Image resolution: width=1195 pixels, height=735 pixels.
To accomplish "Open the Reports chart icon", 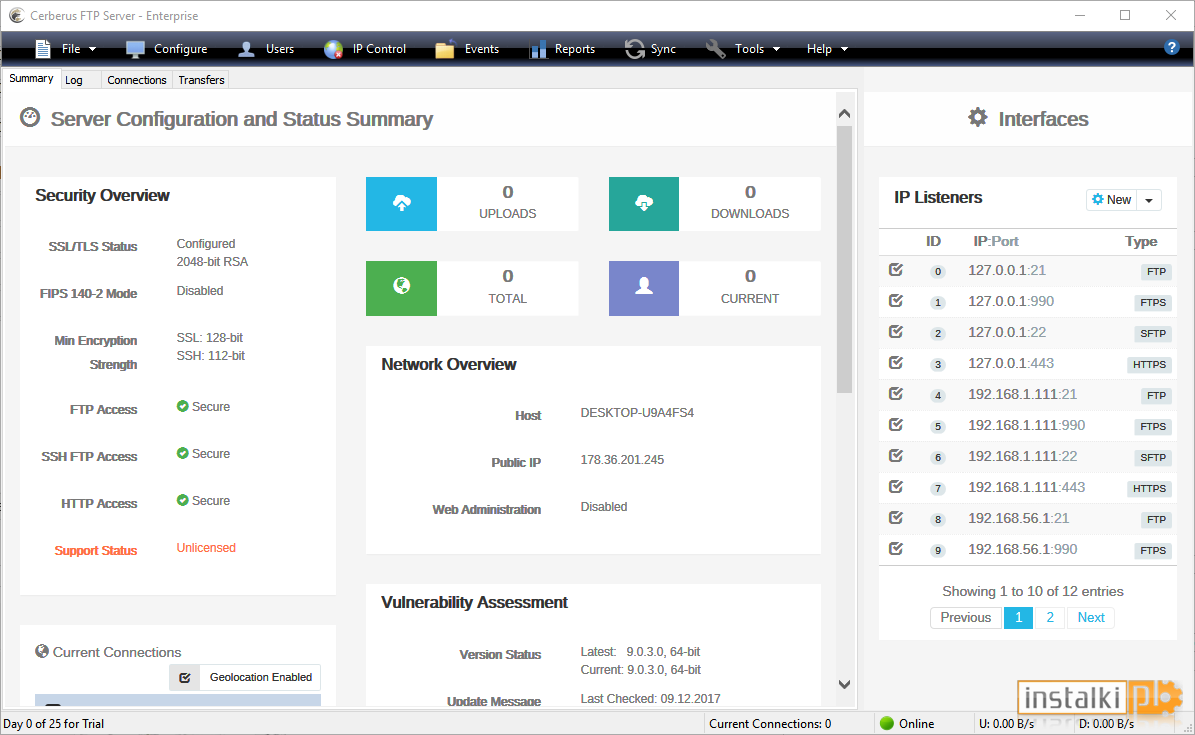I will pos(538,49).
